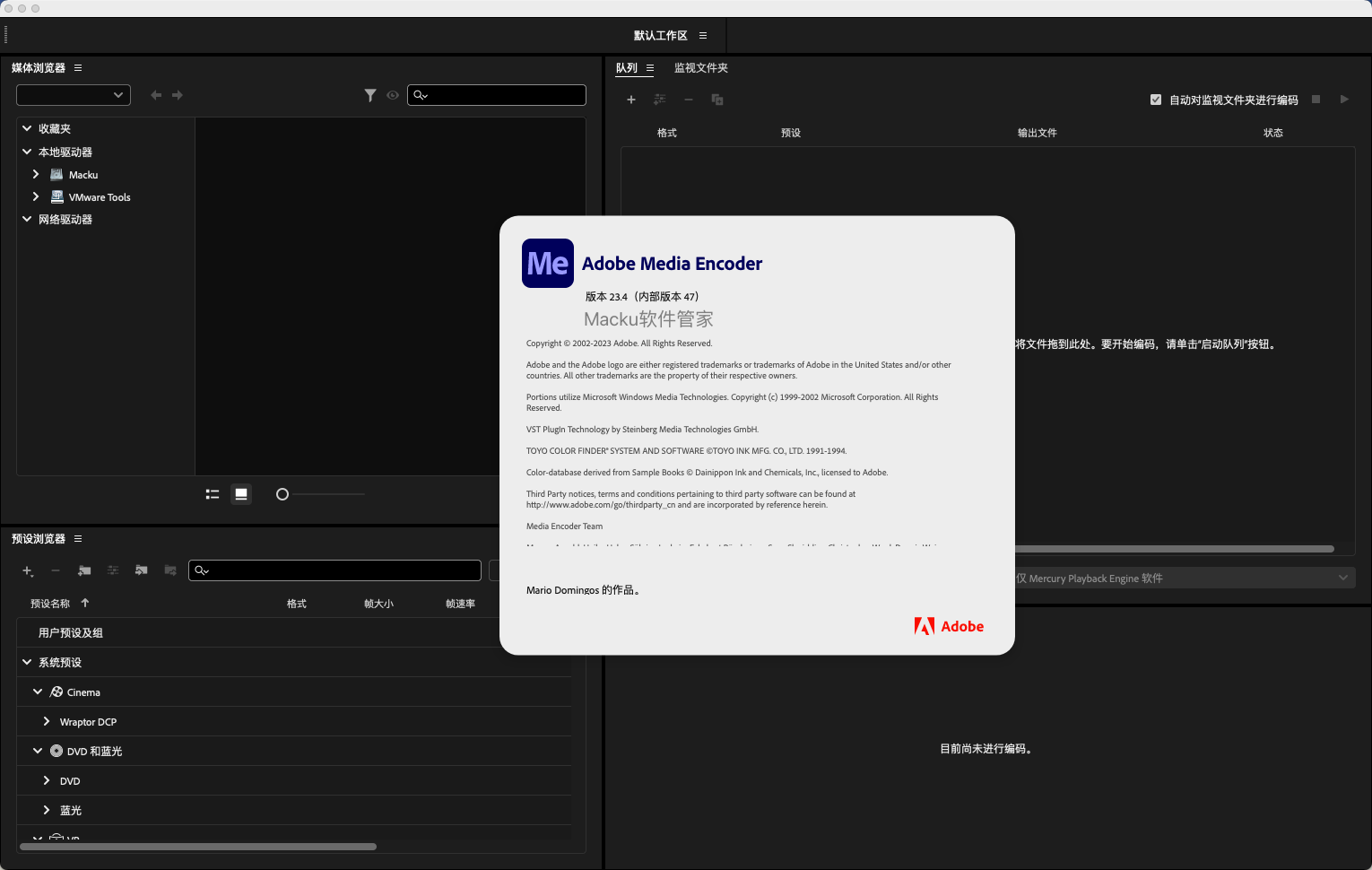
Task: Click the 输出文件 column header in the queue panel
Action: point(1038,133)
